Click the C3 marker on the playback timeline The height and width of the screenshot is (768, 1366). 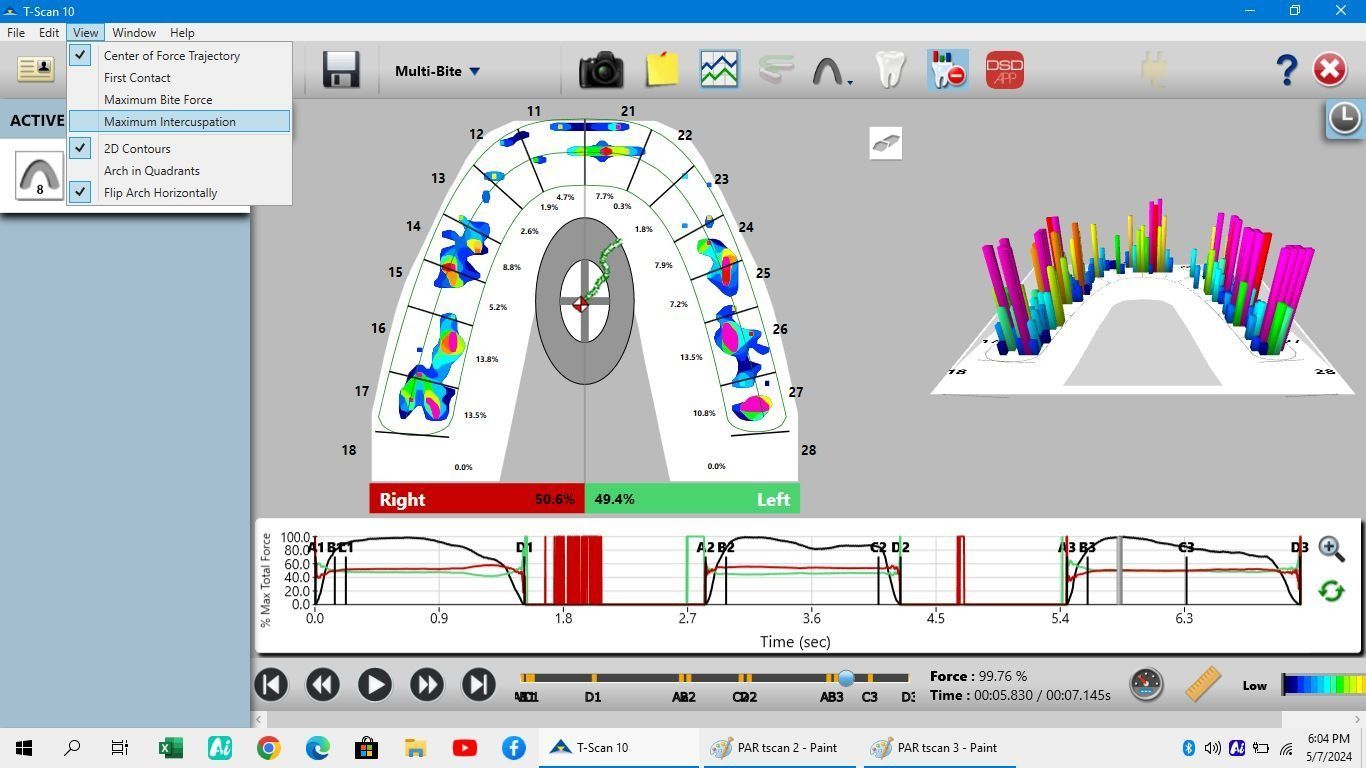870,696
